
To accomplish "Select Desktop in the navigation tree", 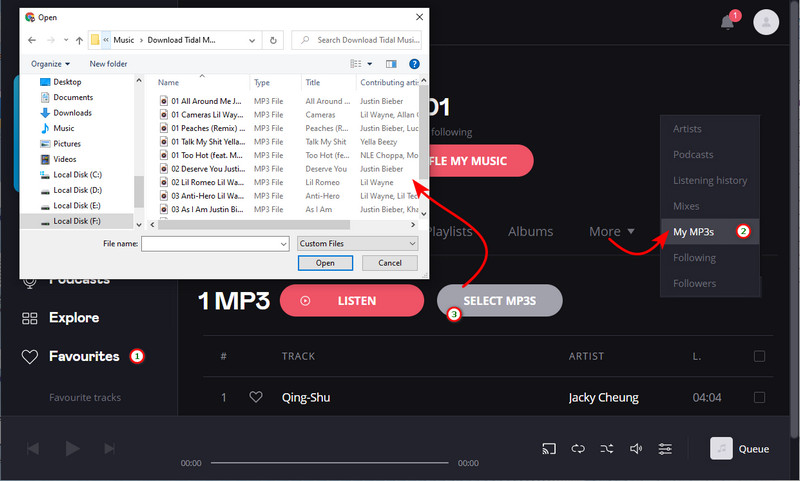I will [x=67, y=82].
